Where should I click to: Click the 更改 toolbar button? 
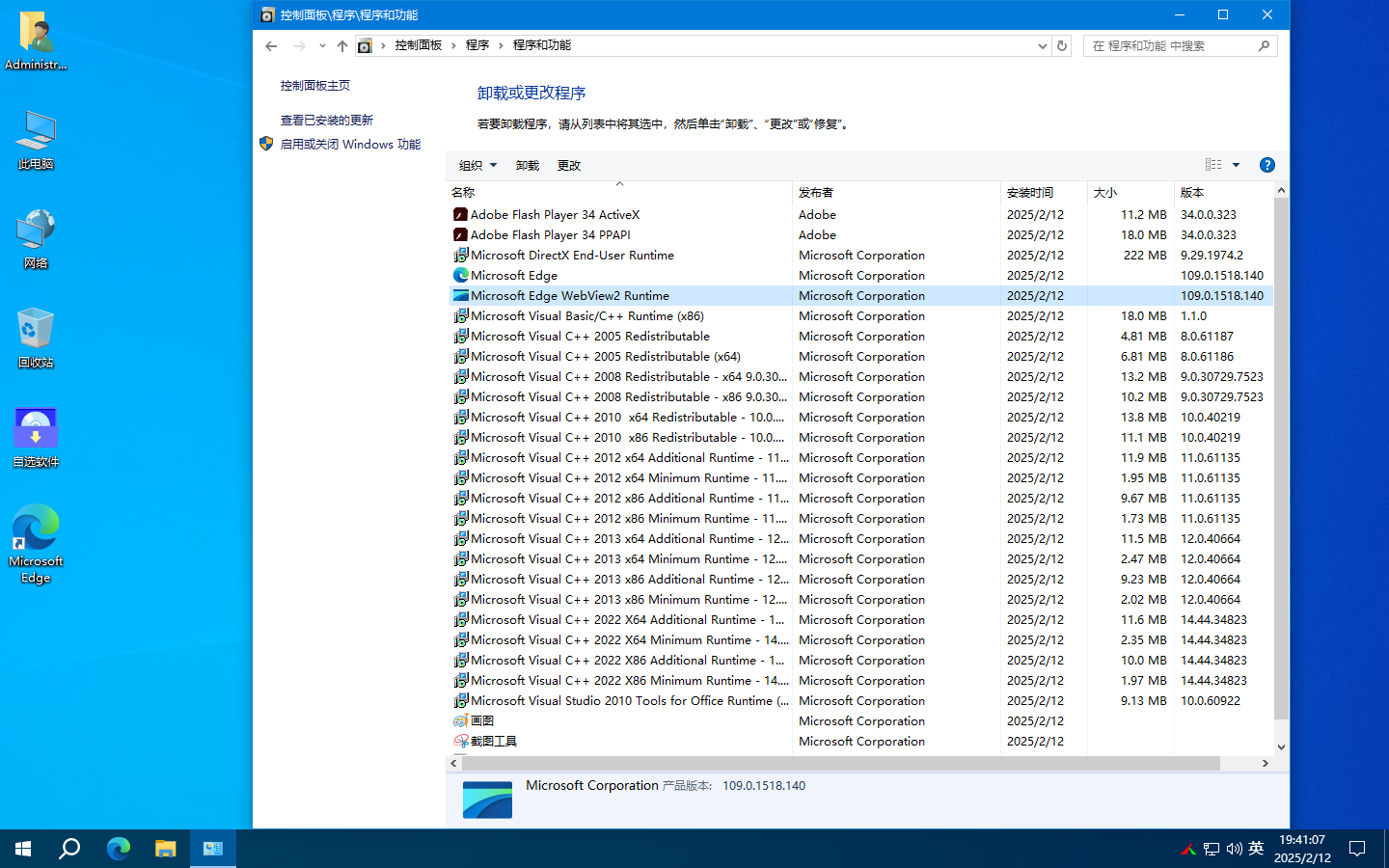[x=569, y=166]
